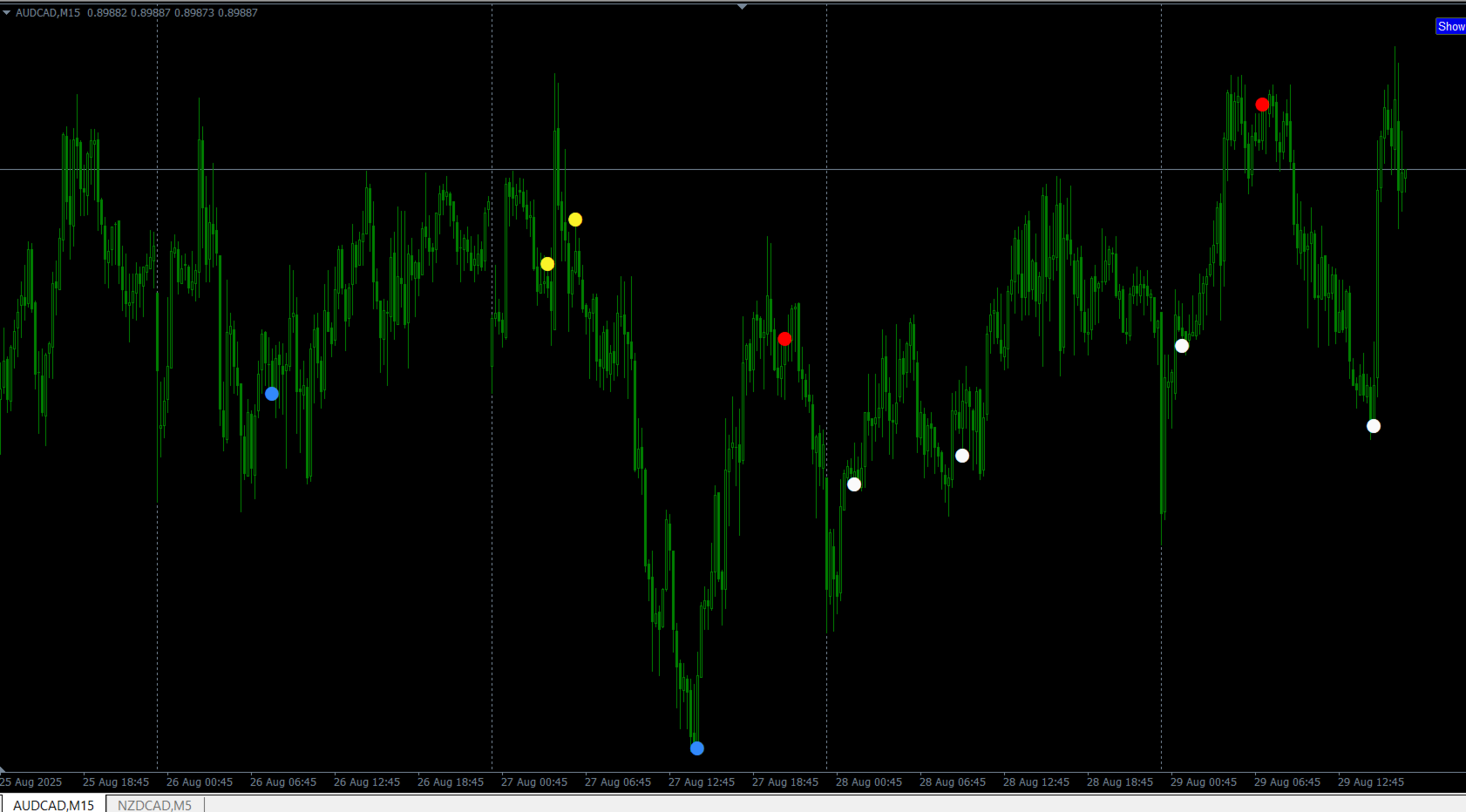
Task: Click the 29 Aug 00:45 time axis label
Action: pos(1204,782)
